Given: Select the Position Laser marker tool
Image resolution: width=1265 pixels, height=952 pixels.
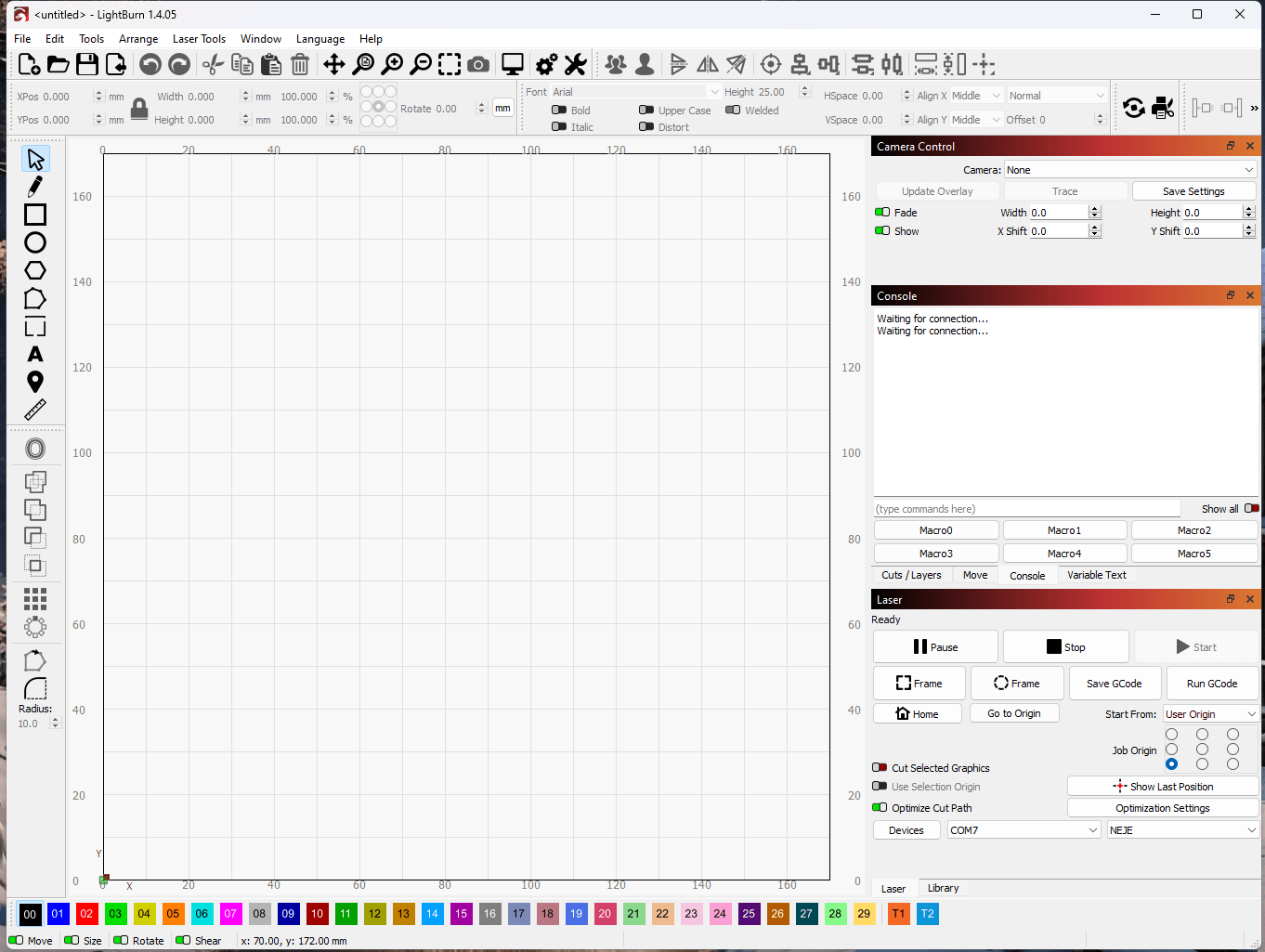Looking at the screenshot, I should pos(35,382).
